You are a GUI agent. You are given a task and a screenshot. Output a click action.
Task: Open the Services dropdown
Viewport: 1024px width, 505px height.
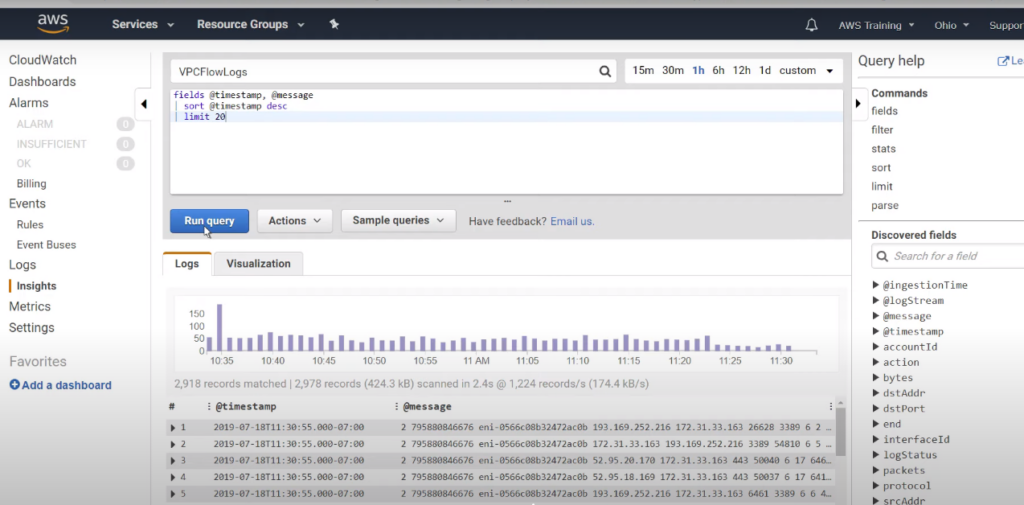coord(142,24)
